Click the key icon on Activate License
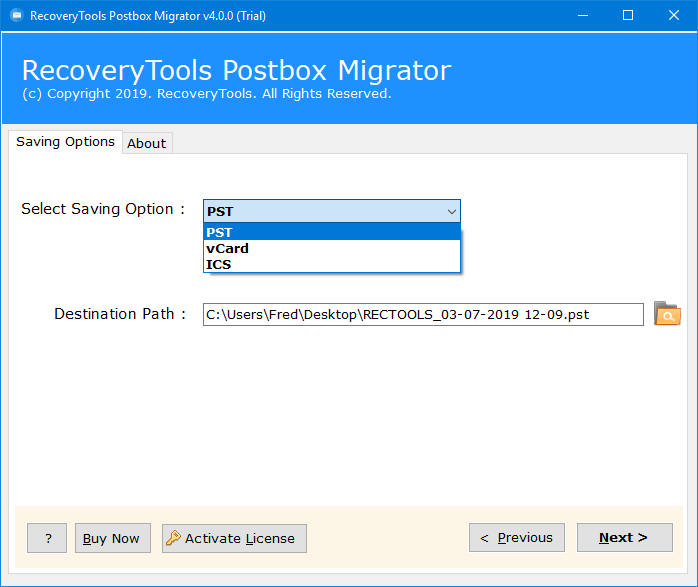Screen dimensions: 698x587 click(173, 538)
